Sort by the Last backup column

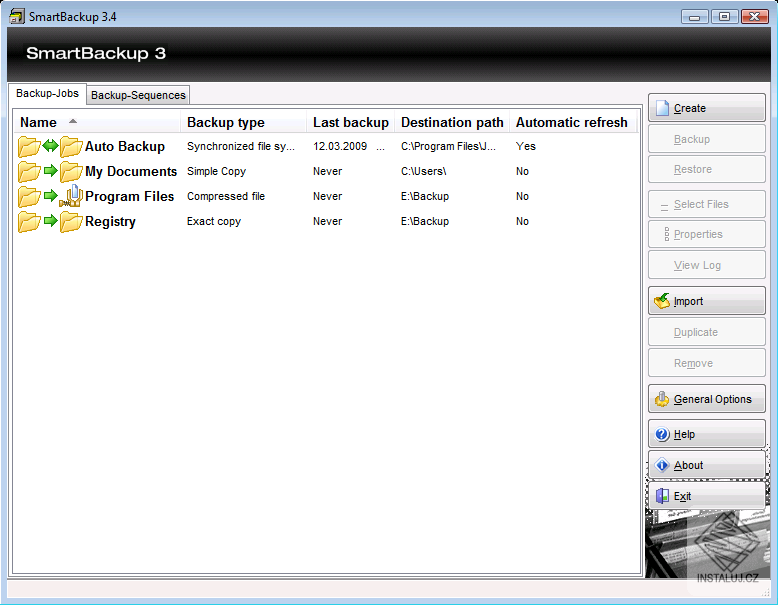pyautogui.click(x=351, y=122)
